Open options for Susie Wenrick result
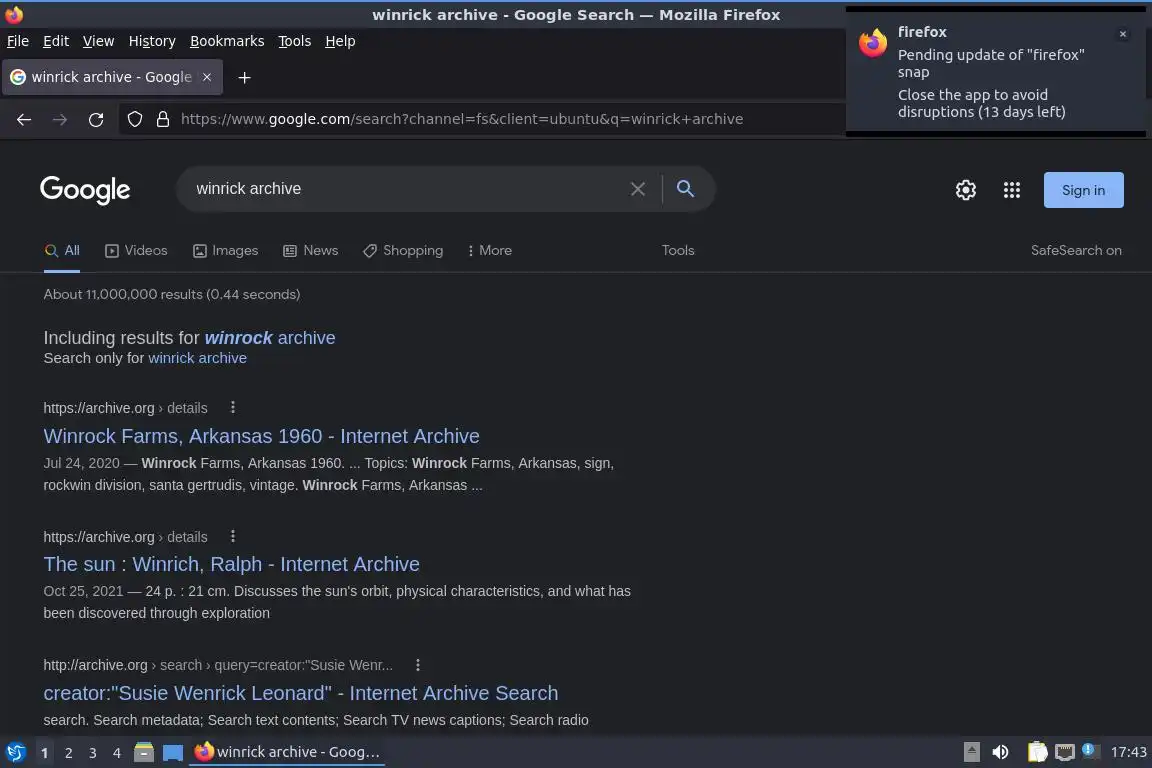The height and width of the screenshot is (768, 1152). 418,665
